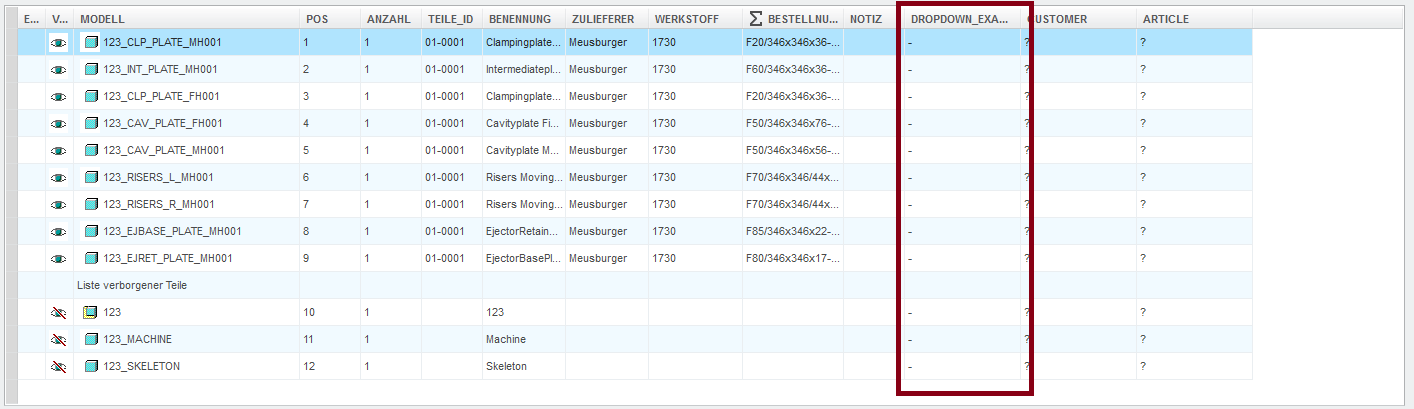Click WERKSTOFF column header
This screenshot has width=1414, height=409.
tap(695, 19)
